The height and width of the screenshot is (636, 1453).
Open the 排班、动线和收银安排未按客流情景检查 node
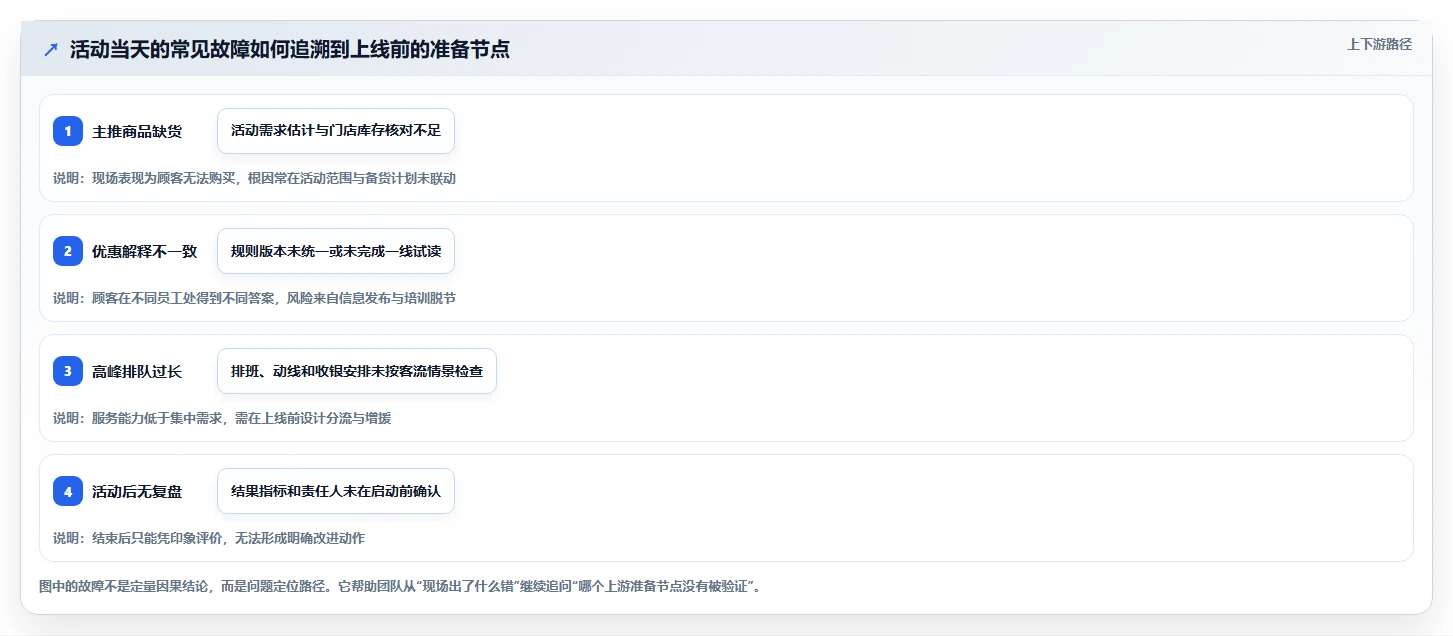point(357,371)
